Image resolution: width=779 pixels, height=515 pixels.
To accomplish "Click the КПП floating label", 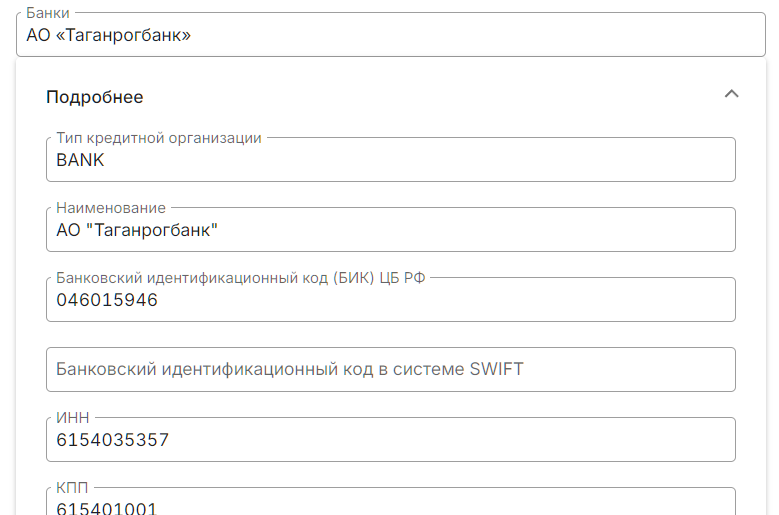I will 73,488.
